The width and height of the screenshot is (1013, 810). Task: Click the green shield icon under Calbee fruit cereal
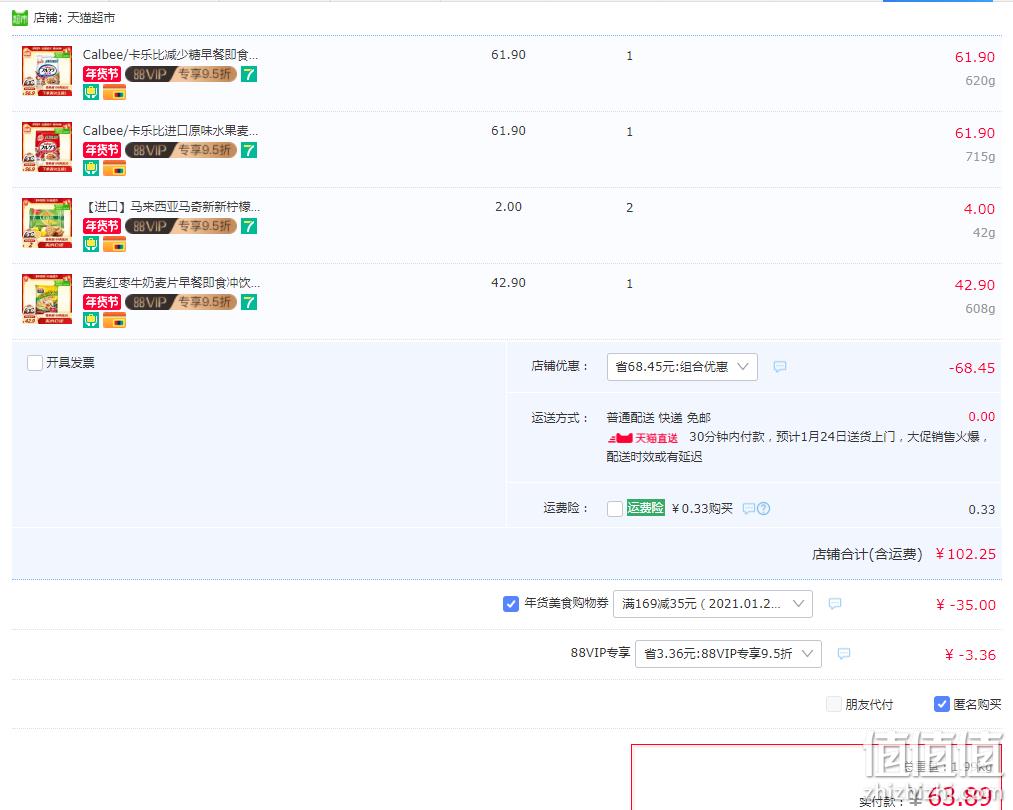click(91, 168)
